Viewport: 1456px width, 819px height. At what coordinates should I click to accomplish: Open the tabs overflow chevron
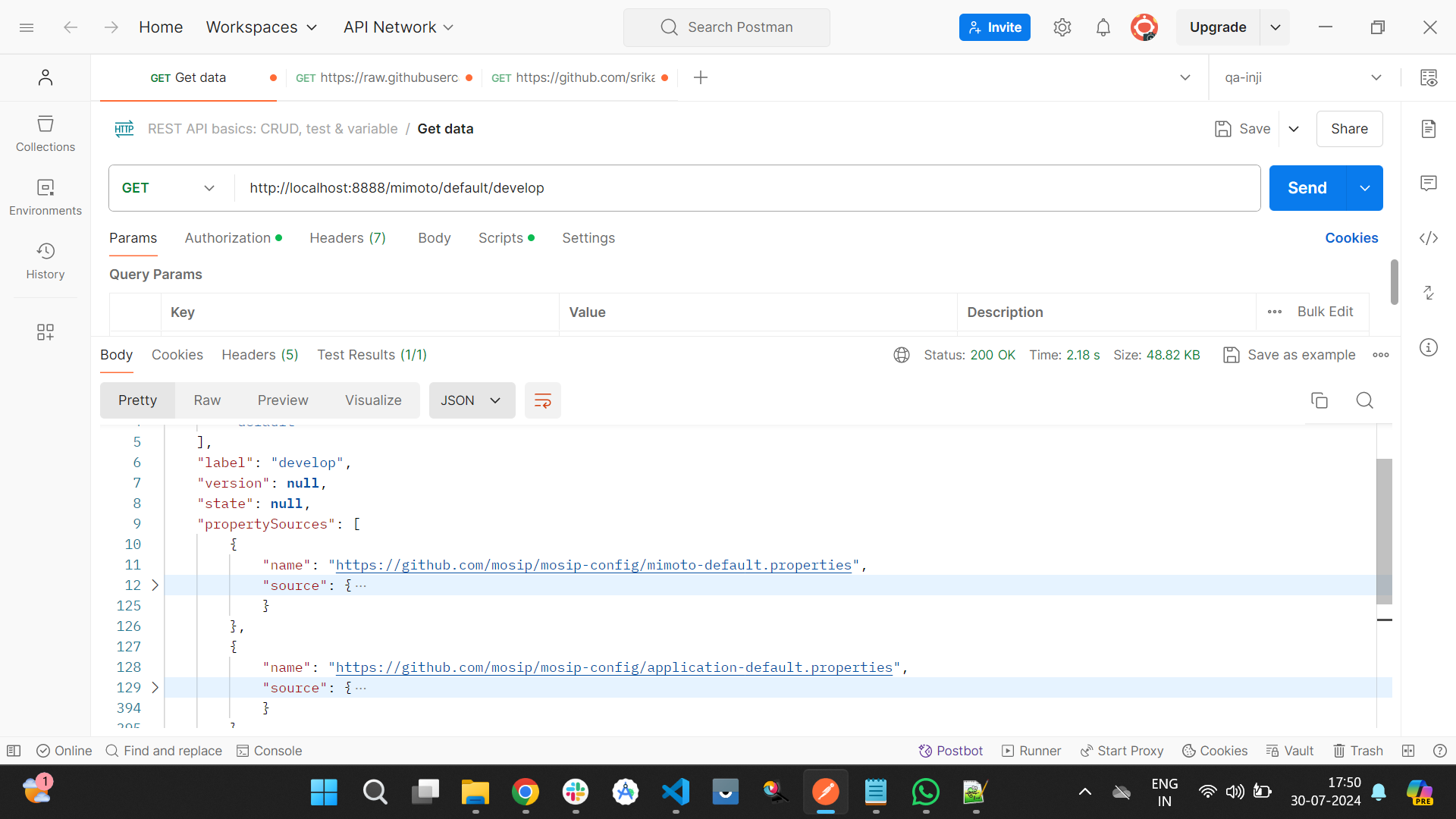point(1185,77)
